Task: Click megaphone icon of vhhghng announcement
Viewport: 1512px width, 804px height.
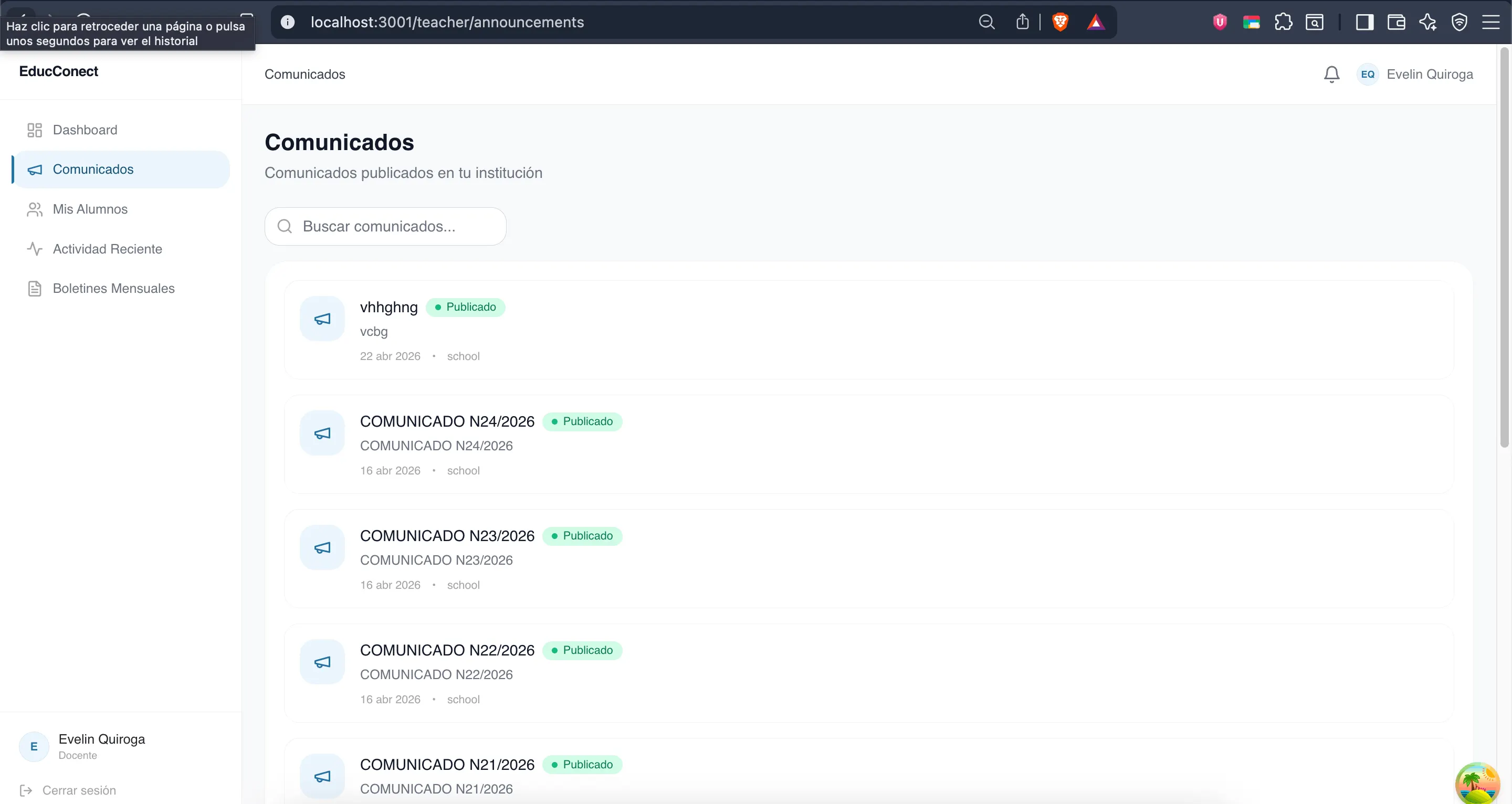Action: click(x=322, y=319)
